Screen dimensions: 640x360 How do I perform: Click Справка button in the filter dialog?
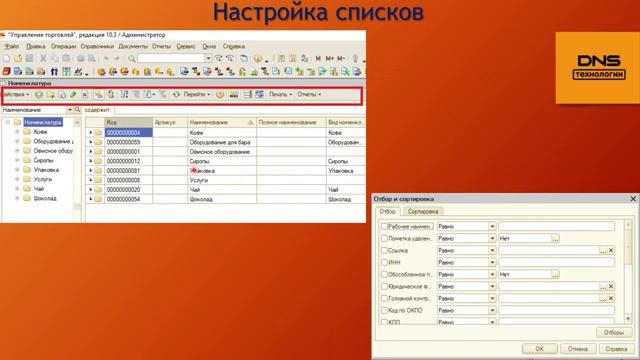pyautogui.click(x=616, y=349)
